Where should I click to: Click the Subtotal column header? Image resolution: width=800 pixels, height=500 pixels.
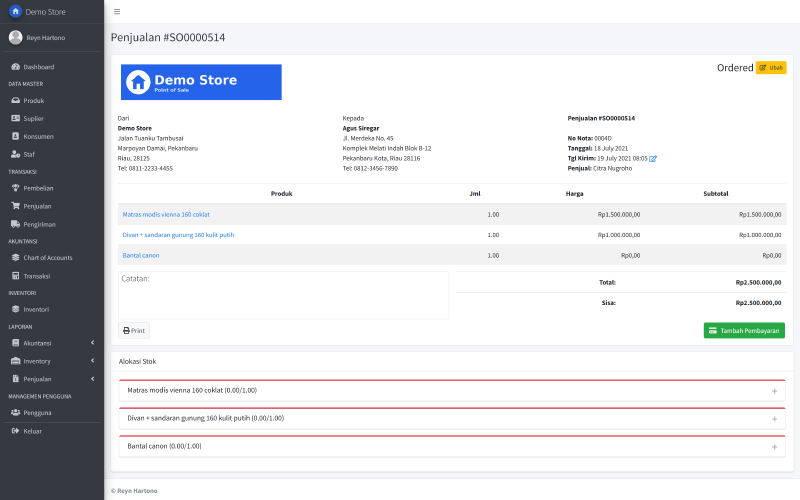pos(716,193)
